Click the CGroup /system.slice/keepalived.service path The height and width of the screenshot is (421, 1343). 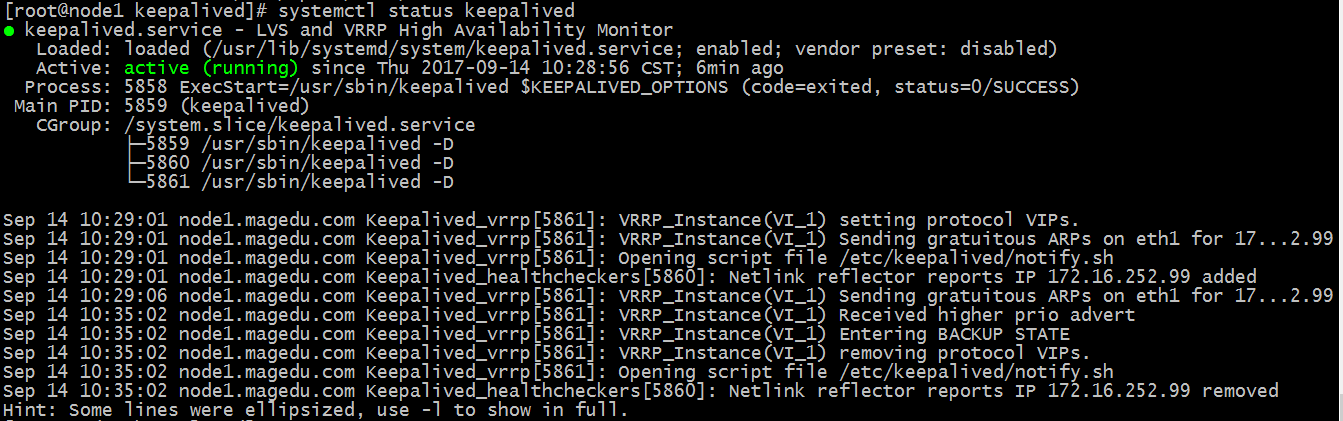coord(300,125)
